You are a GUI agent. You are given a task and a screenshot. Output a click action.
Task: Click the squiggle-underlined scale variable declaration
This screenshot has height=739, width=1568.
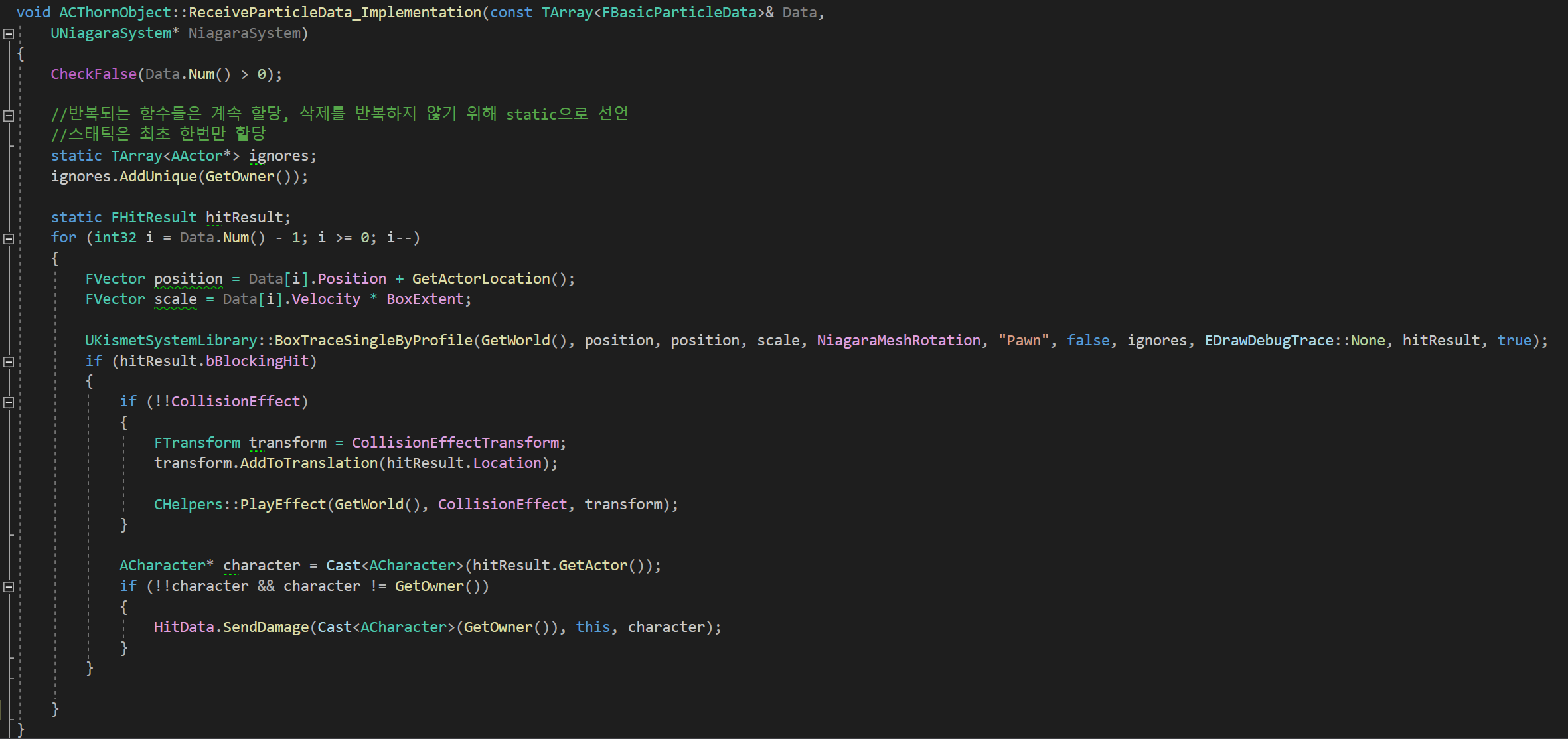coord(175,299)
